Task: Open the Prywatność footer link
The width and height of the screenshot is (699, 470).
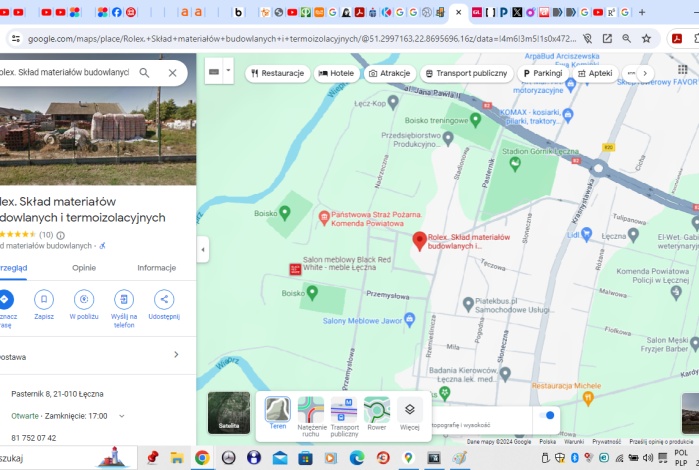Action: pos(606,441)
